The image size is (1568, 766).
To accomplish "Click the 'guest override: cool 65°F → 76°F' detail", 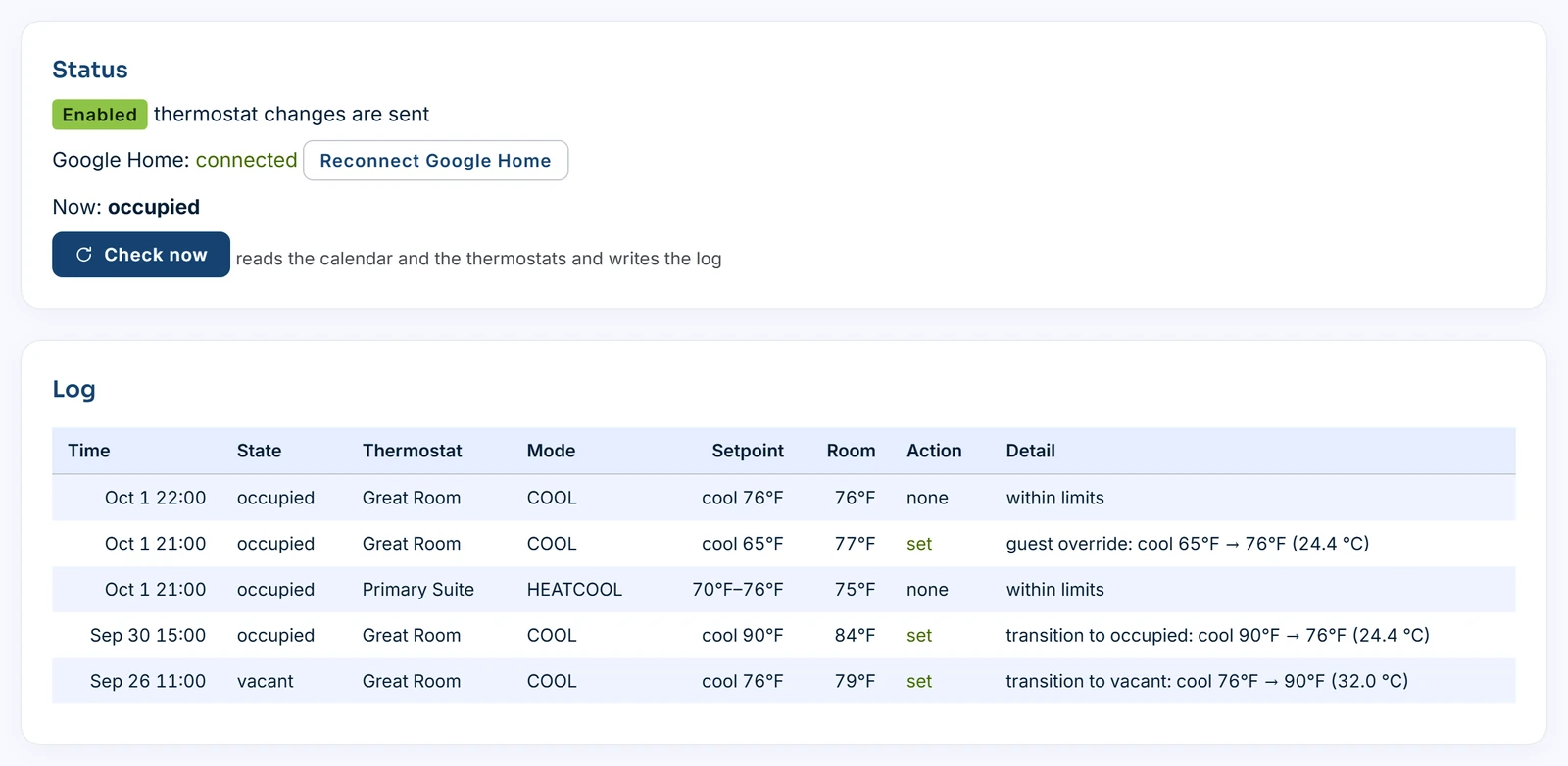I will [1187, 544].
